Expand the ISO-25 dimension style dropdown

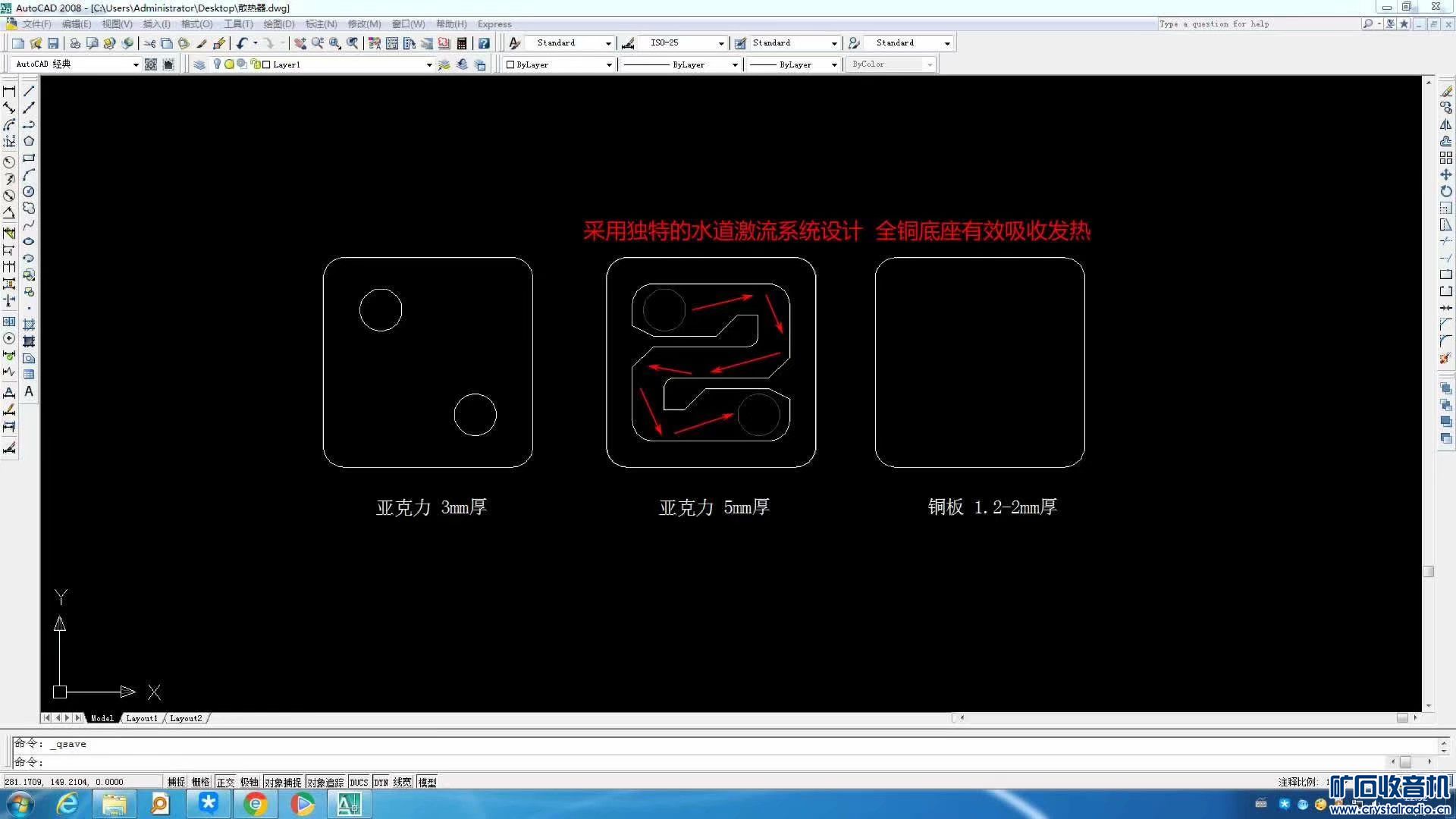[721, 43]
